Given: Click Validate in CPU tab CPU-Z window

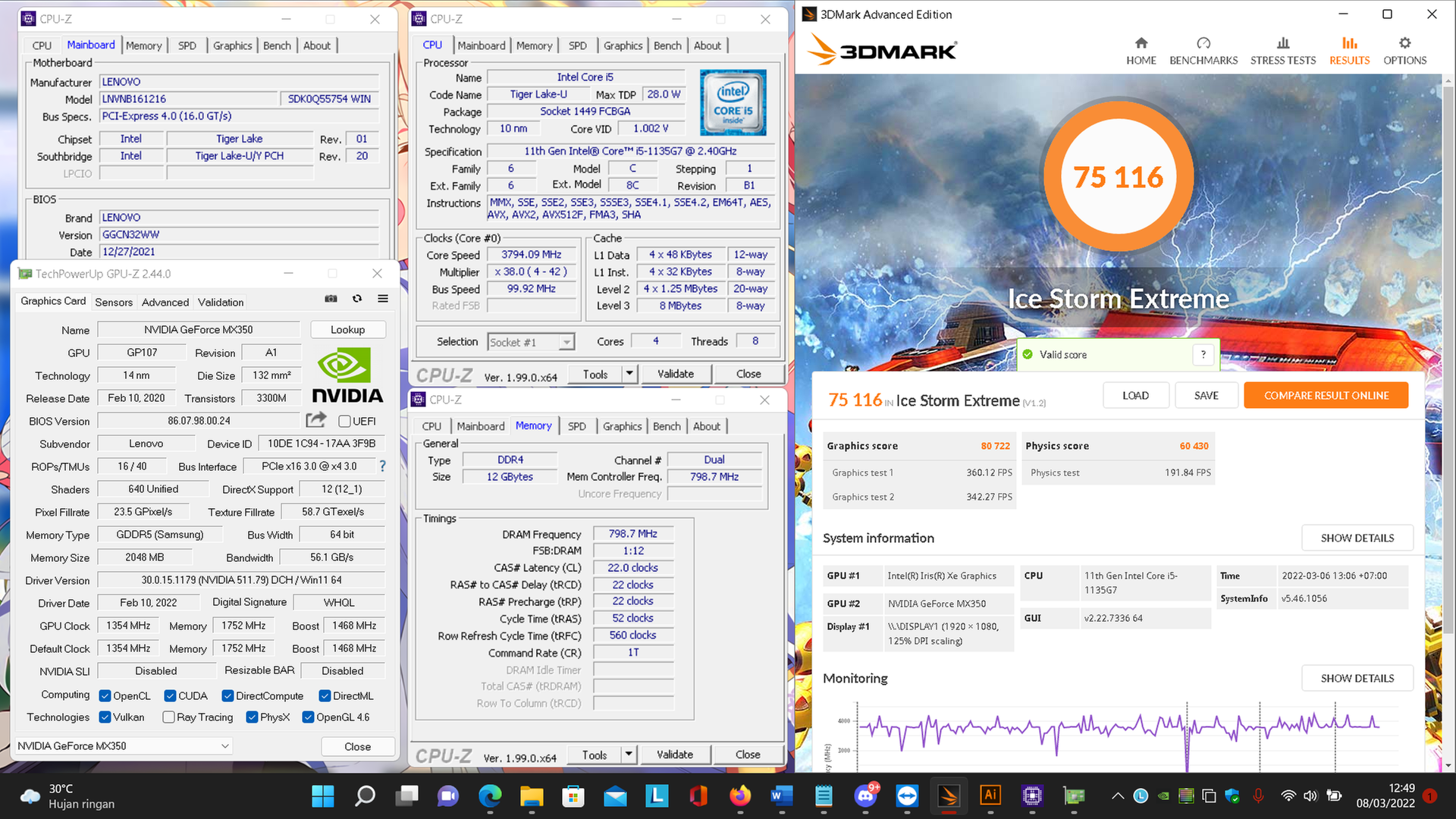Looking at the screenshot, I should click(676, 374).
